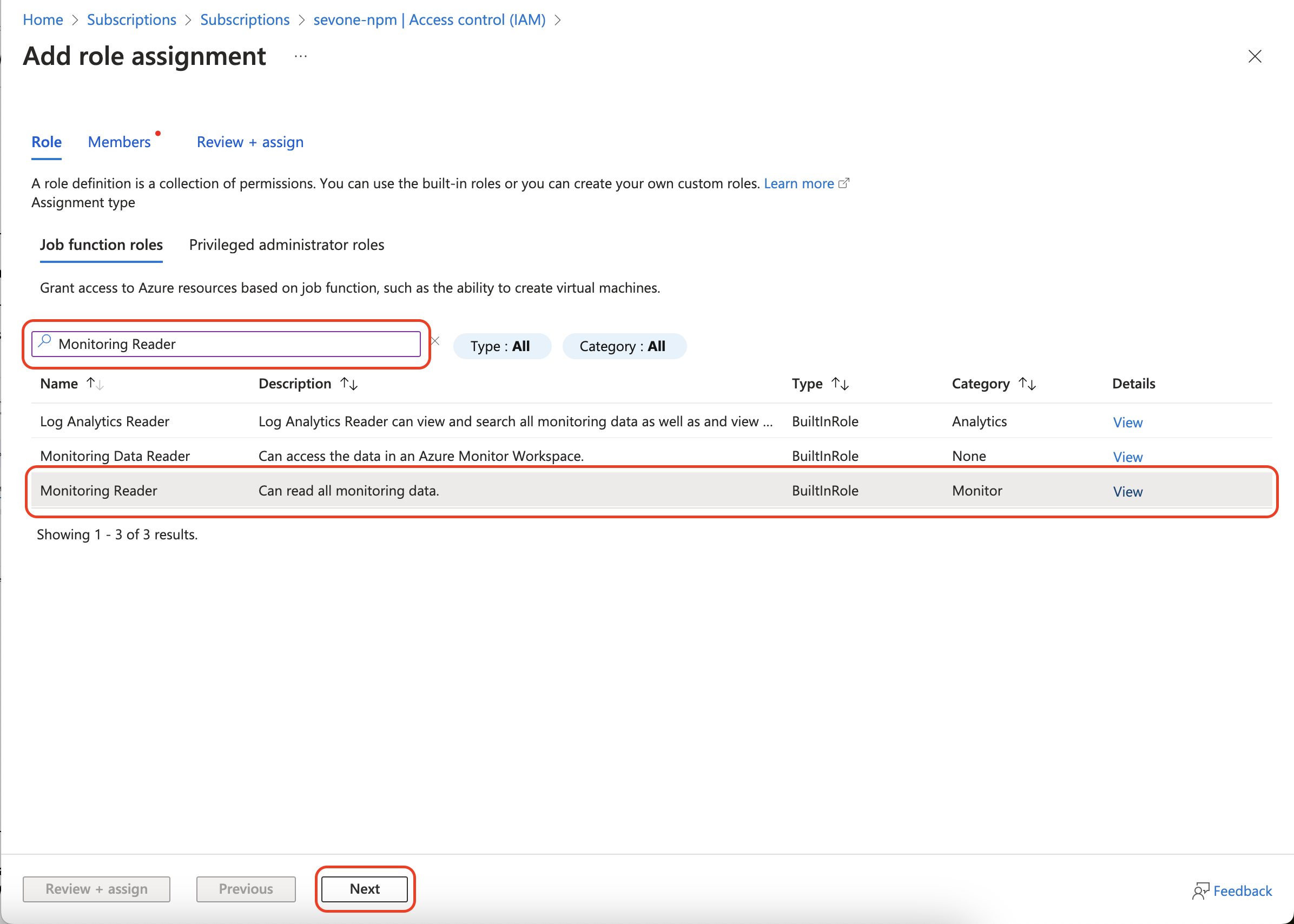View details for Log Analytics Reader

1127,423
